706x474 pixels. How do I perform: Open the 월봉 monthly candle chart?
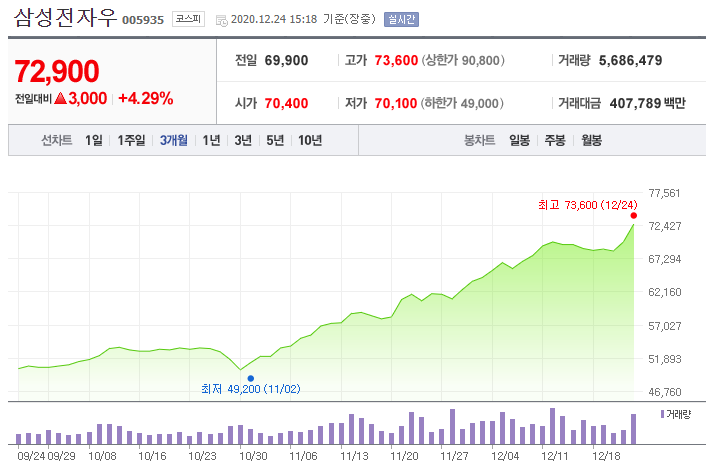click(x=592, y=140)
